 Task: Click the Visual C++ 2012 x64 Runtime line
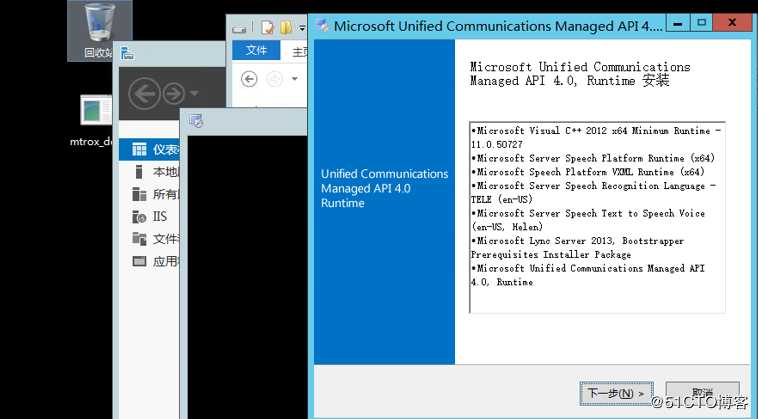596,137
